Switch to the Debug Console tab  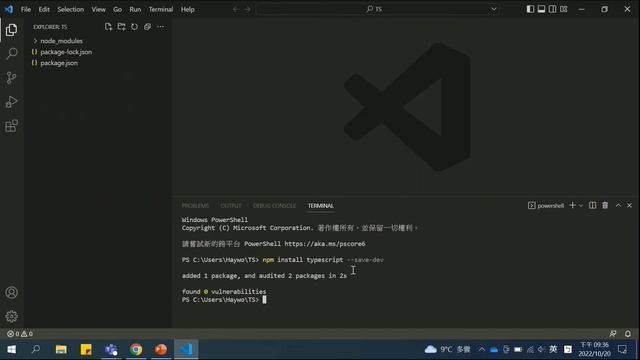click(x=274, y=206)
